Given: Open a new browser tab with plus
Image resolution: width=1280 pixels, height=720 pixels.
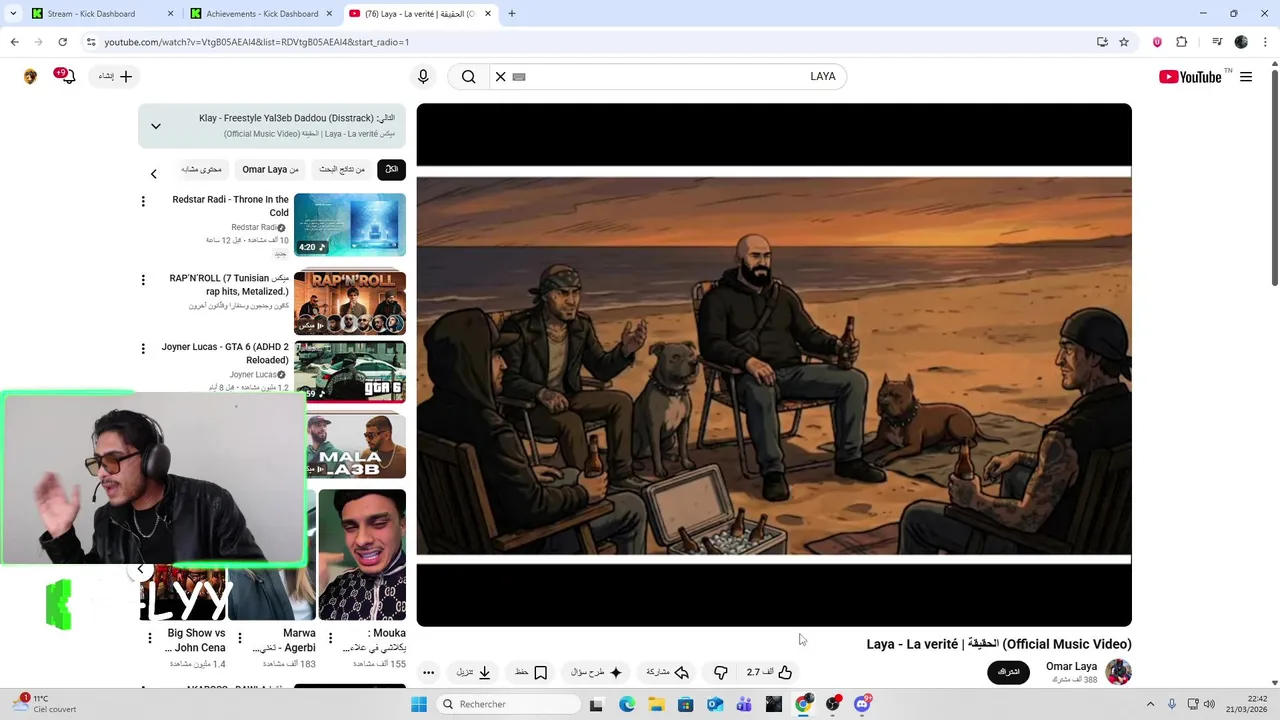Looking at the screenshot, I should (x=512, y=14).
